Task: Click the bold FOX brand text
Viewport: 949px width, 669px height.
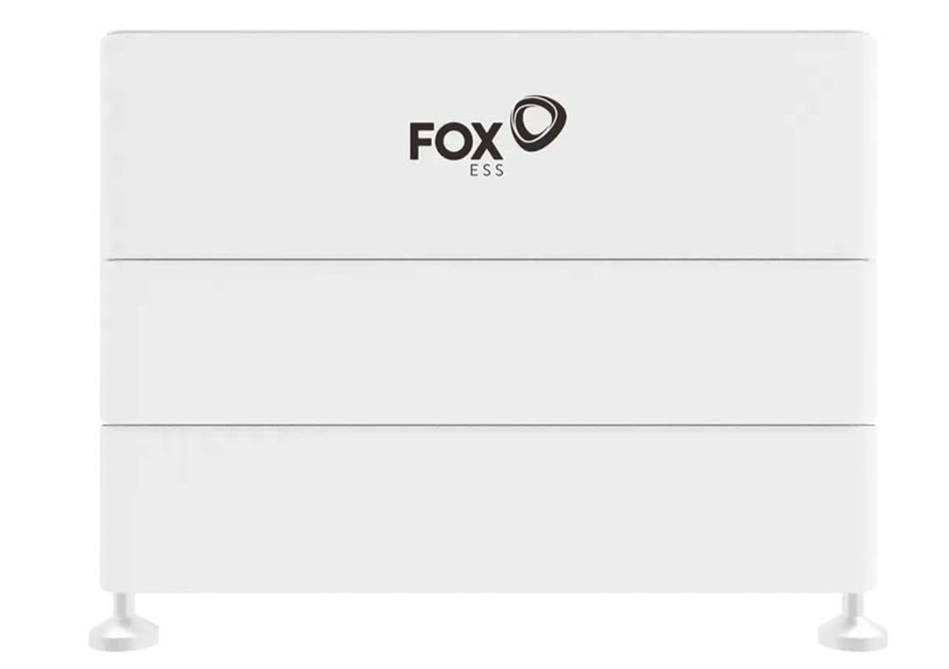Action: (458, 142)
